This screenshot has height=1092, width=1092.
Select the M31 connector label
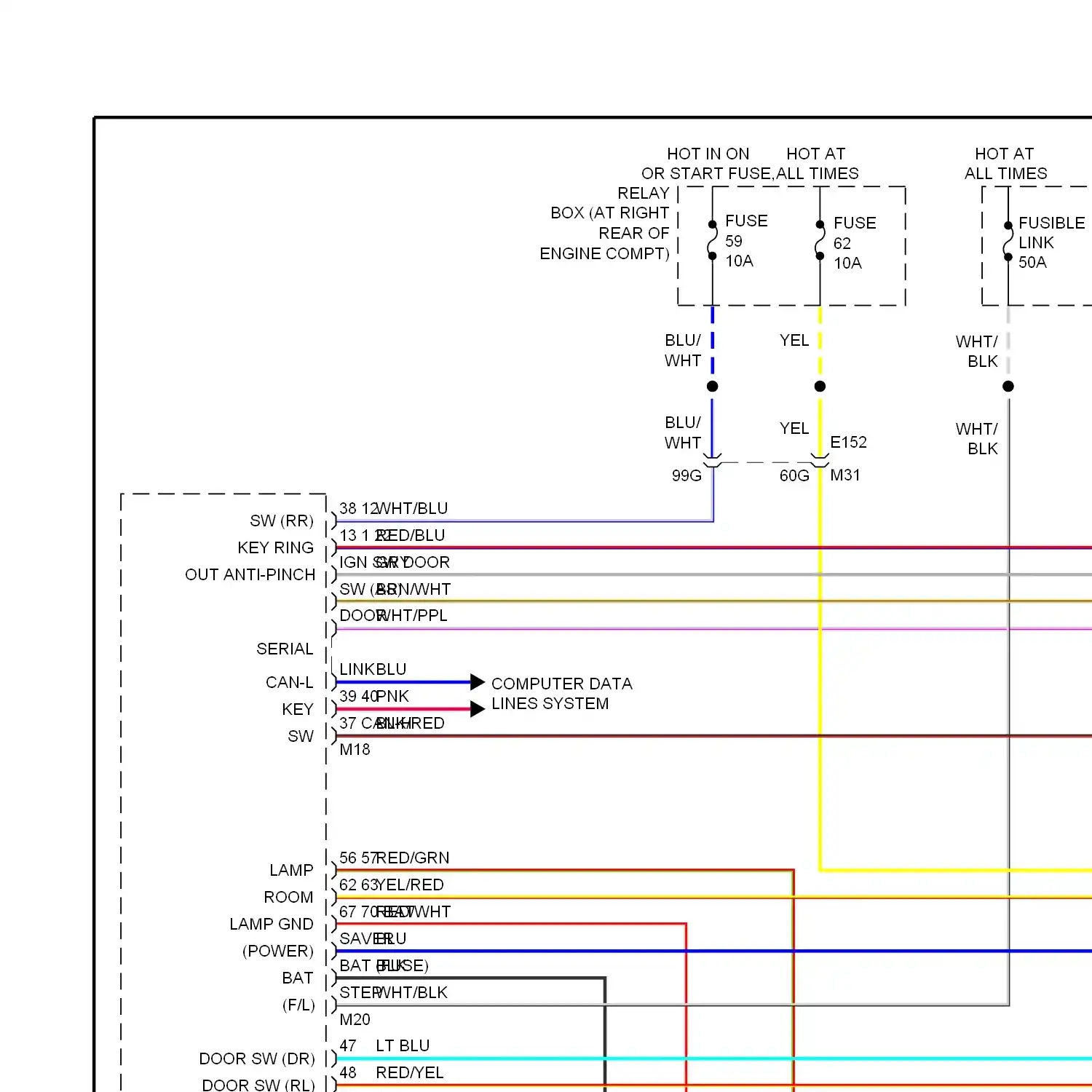tap(845, 475)
